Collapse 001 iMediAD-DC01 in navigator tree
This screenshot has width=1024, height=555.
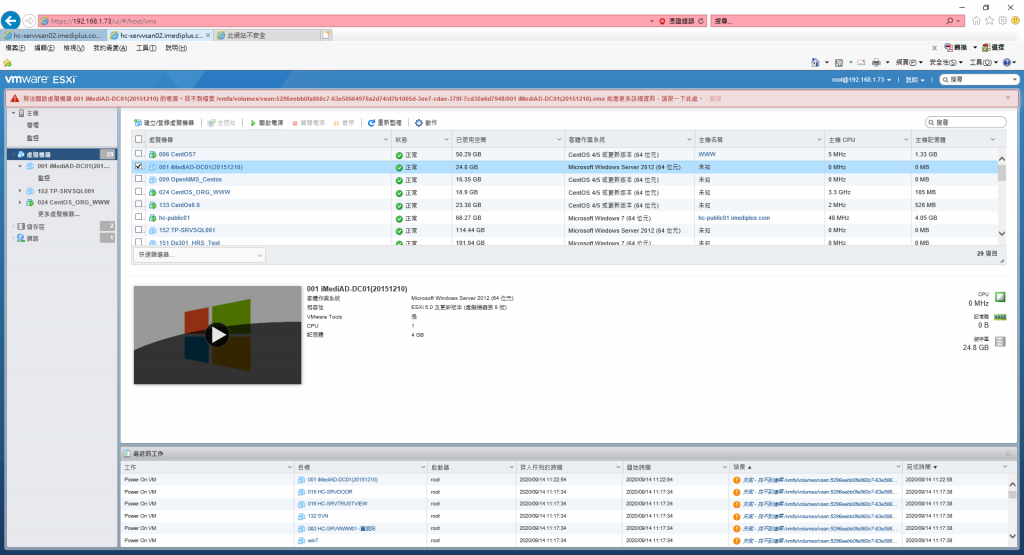click(20, 166)
